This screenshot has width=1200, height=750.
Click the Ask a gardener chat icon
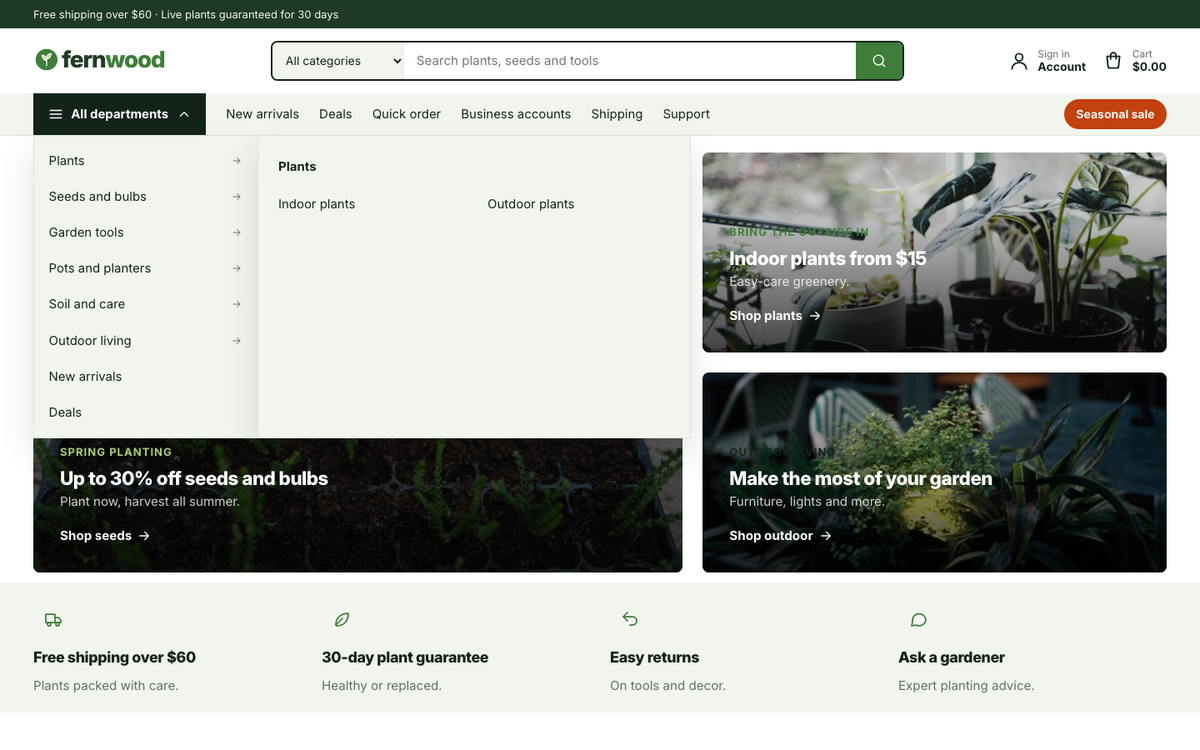pyautogui.click(x=919, y=620)
